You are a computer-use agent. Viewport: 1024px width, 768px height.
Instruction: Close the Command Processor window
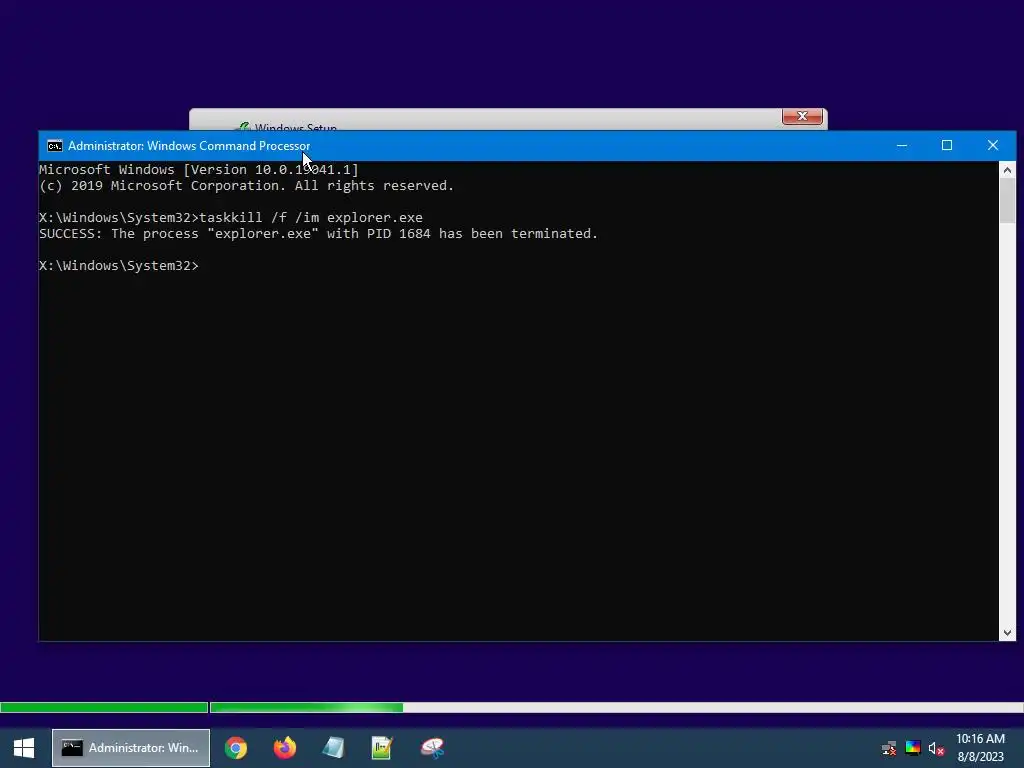coord(993,146)
